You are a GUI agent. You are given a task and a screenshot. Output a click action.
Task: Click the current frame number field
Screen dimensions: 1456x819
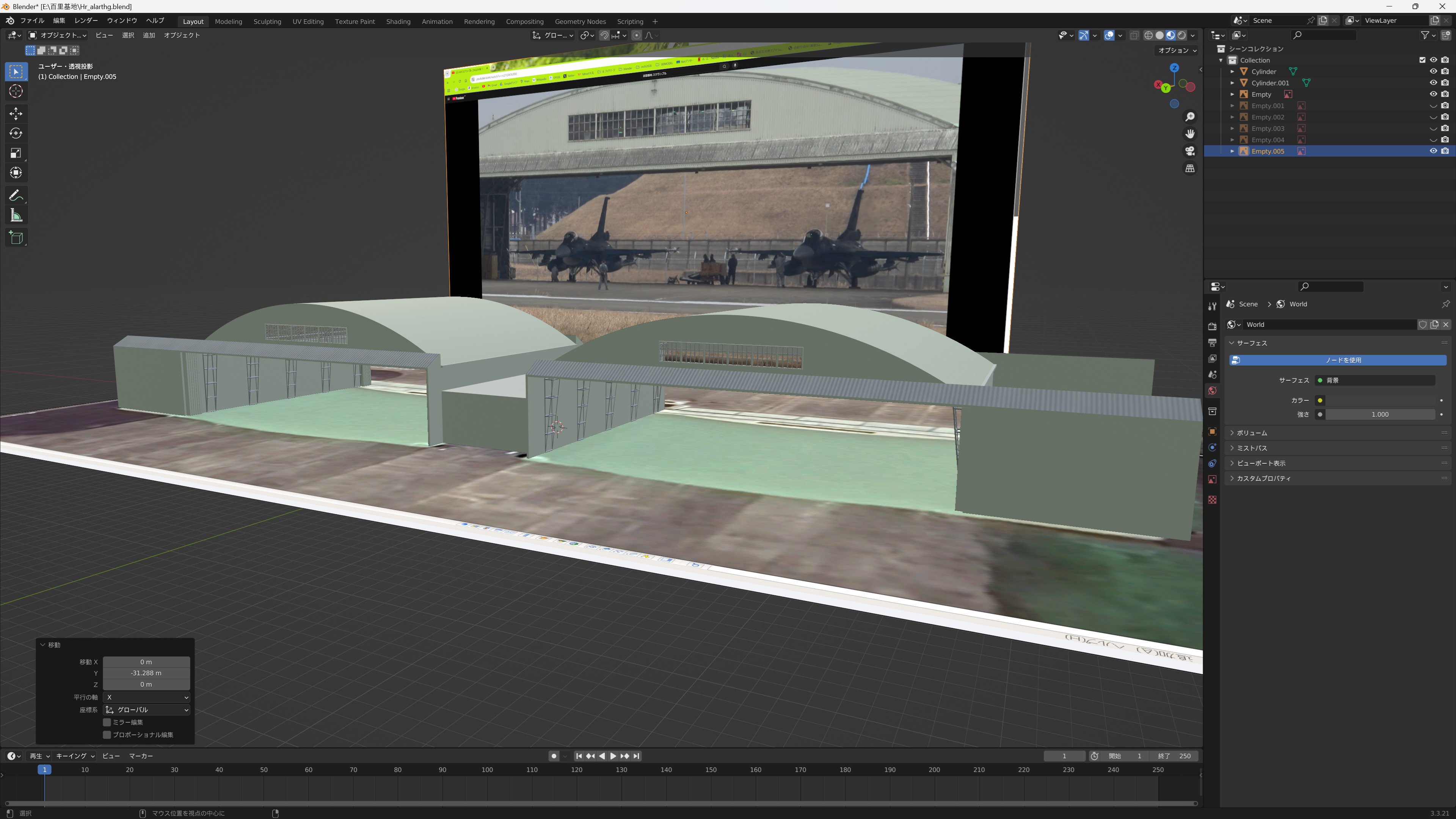pyautogui.click(x=1064, y=756)
